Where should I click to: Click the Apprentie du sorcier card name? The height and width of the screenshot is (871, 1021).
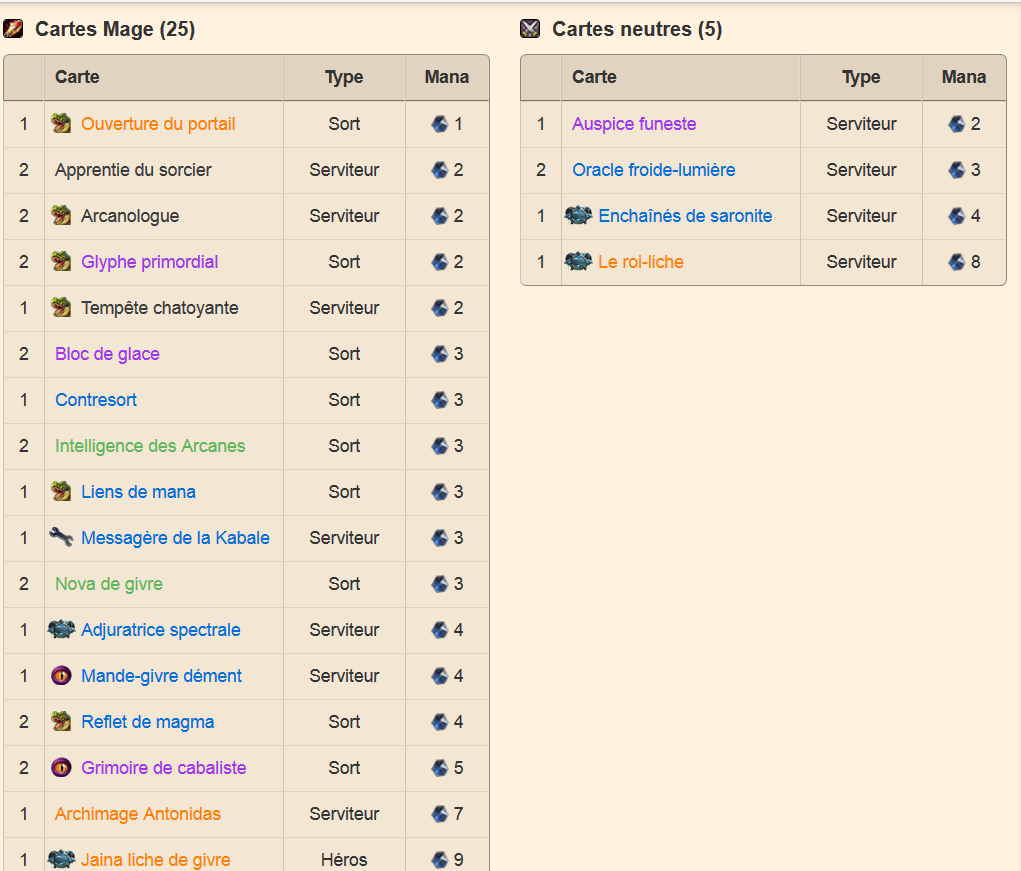[x=133, y=170]
